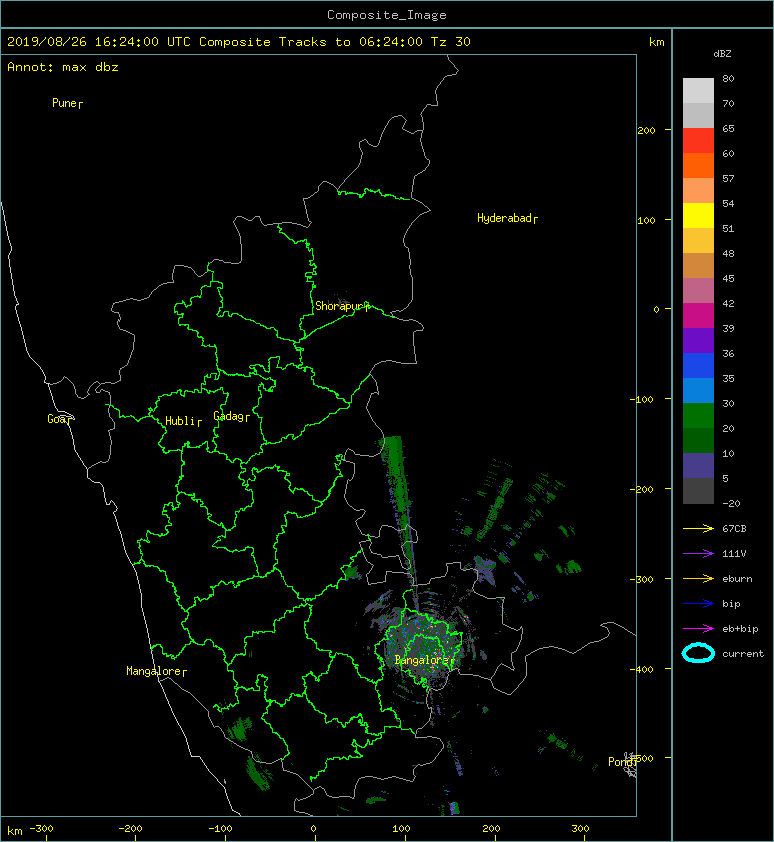Pick the red 60–65 dBZ color band
This screenshot has width=774, height=842.
[698, 141]
